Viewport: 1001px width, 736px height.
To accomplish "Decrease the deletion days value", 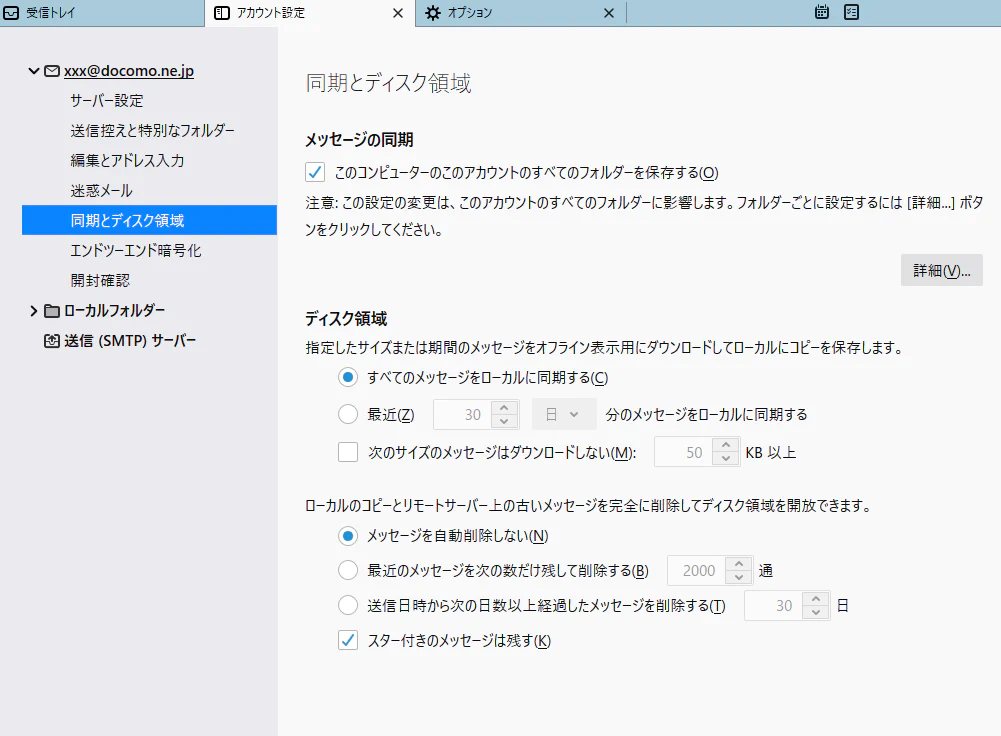I will coord(816,612).
